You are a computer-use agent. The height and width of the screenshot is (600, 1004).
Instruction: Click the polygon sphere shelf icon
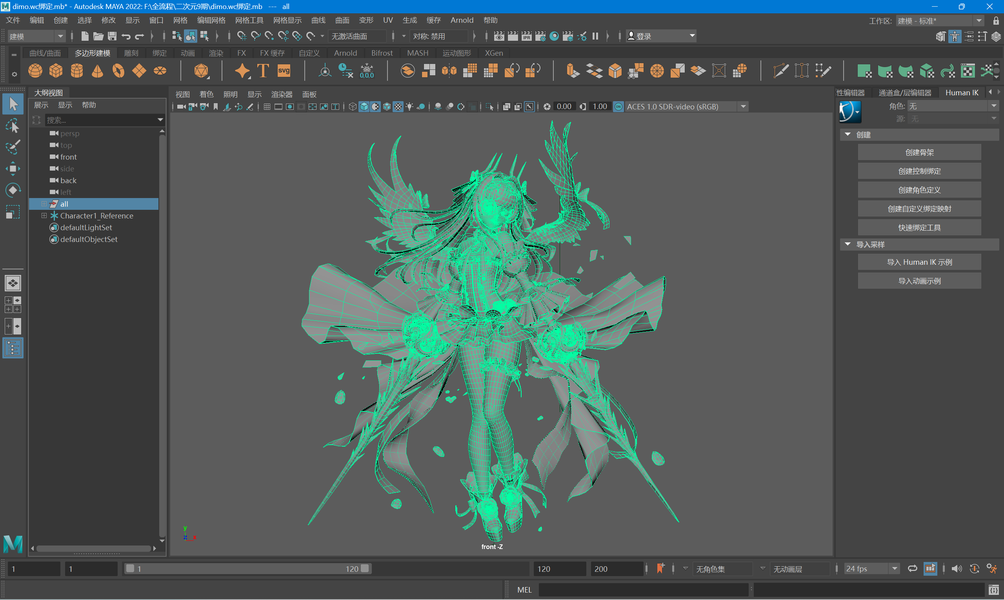(x=35, y=71)
